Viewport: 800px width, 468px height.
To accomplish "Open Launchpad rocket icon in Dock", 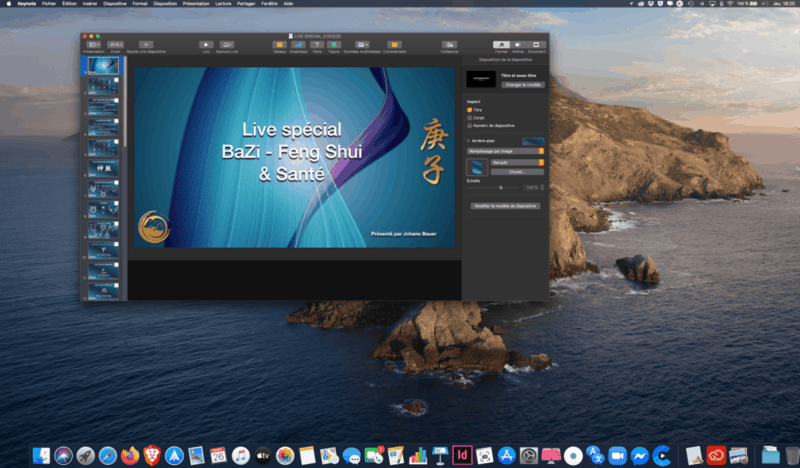I will point(86,456).
